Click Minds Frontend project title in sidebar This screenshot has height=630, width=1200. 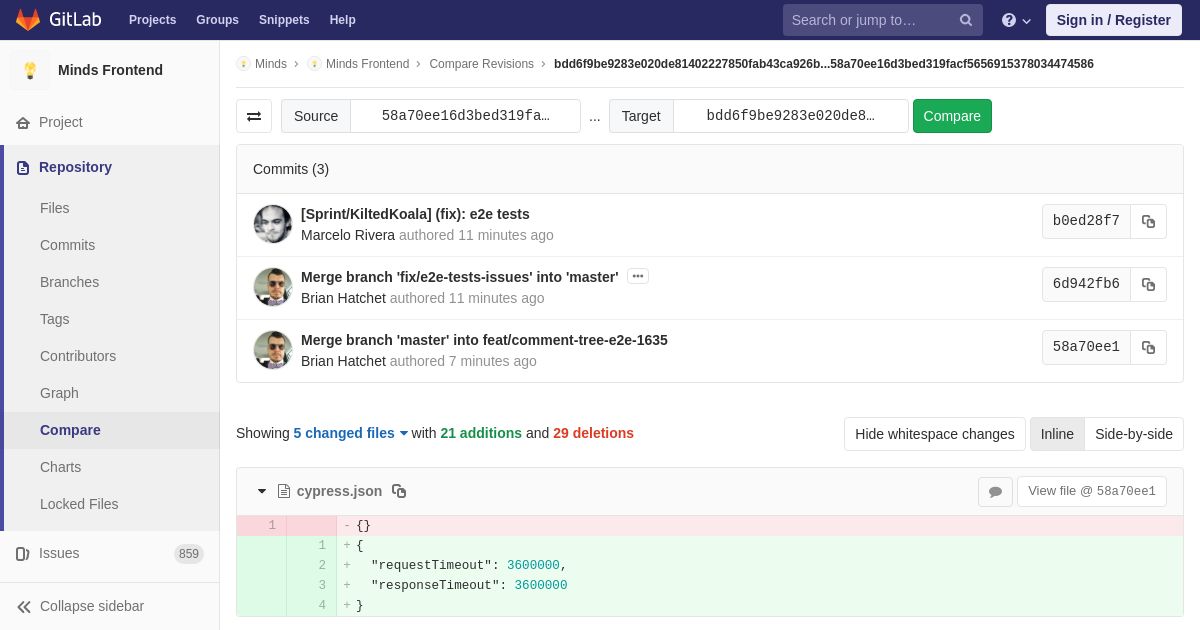tap(110, 70)
